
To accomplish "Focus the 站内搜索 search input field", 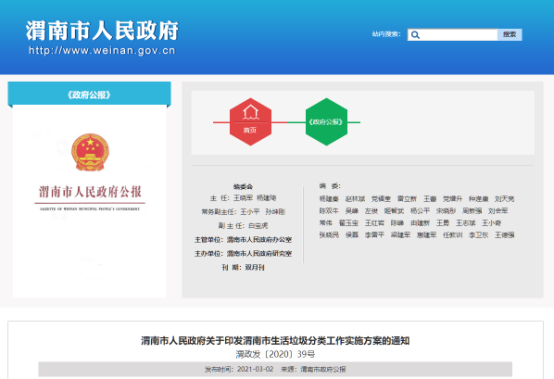I will click(452, 35).
